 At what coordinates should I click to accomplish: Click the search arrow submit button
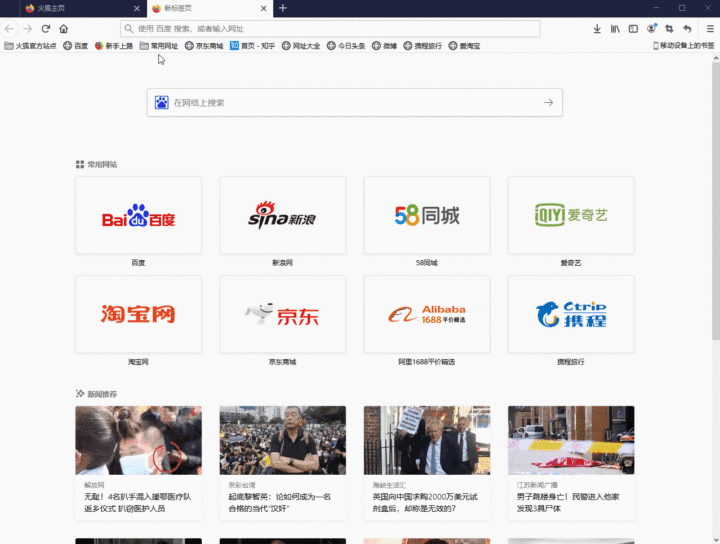549,102
